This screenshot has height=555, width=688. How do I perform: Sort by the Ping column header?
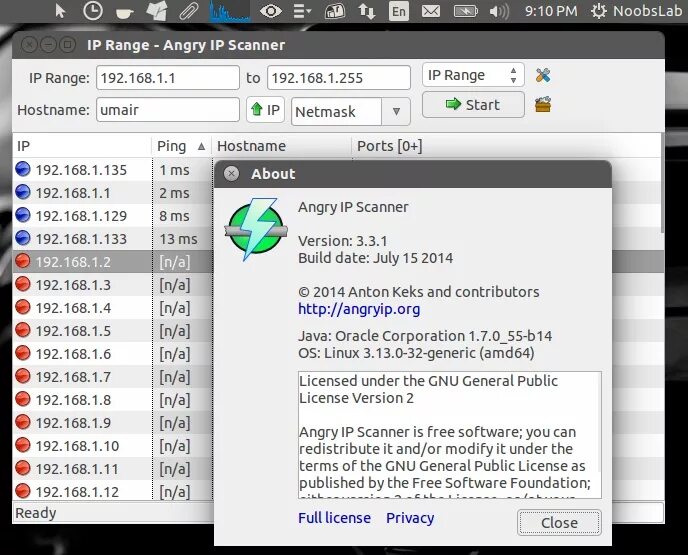click(x=181, y=146)
